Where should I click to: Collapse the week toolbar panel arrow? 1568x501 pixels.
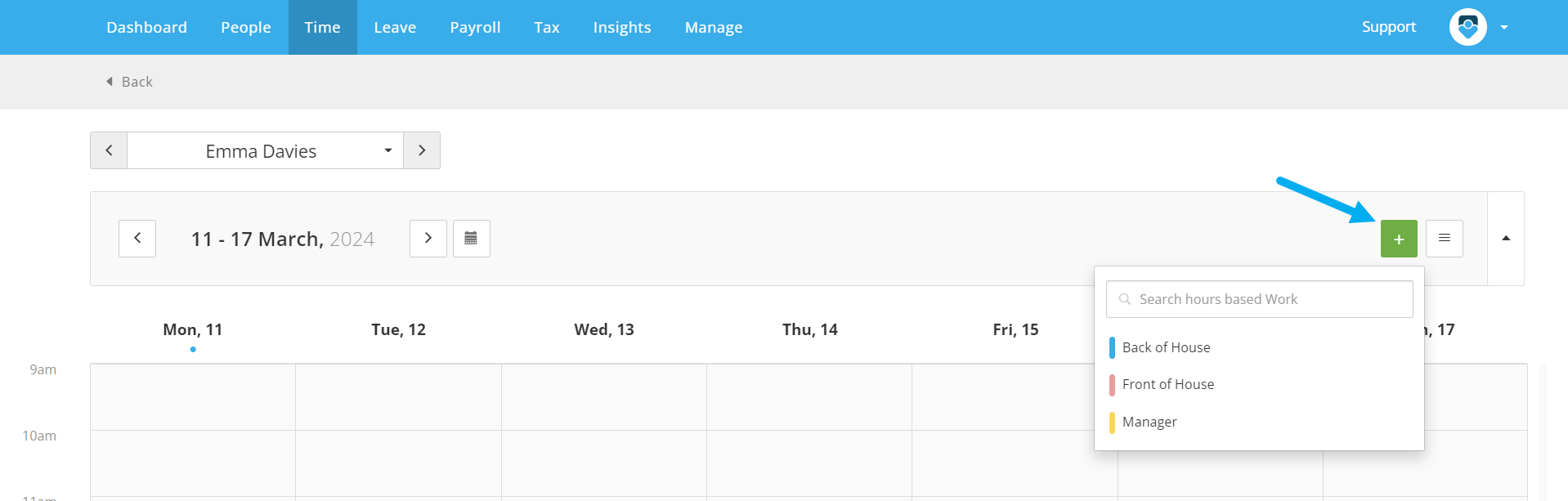pyautogui.click(x=1506, y=239)
